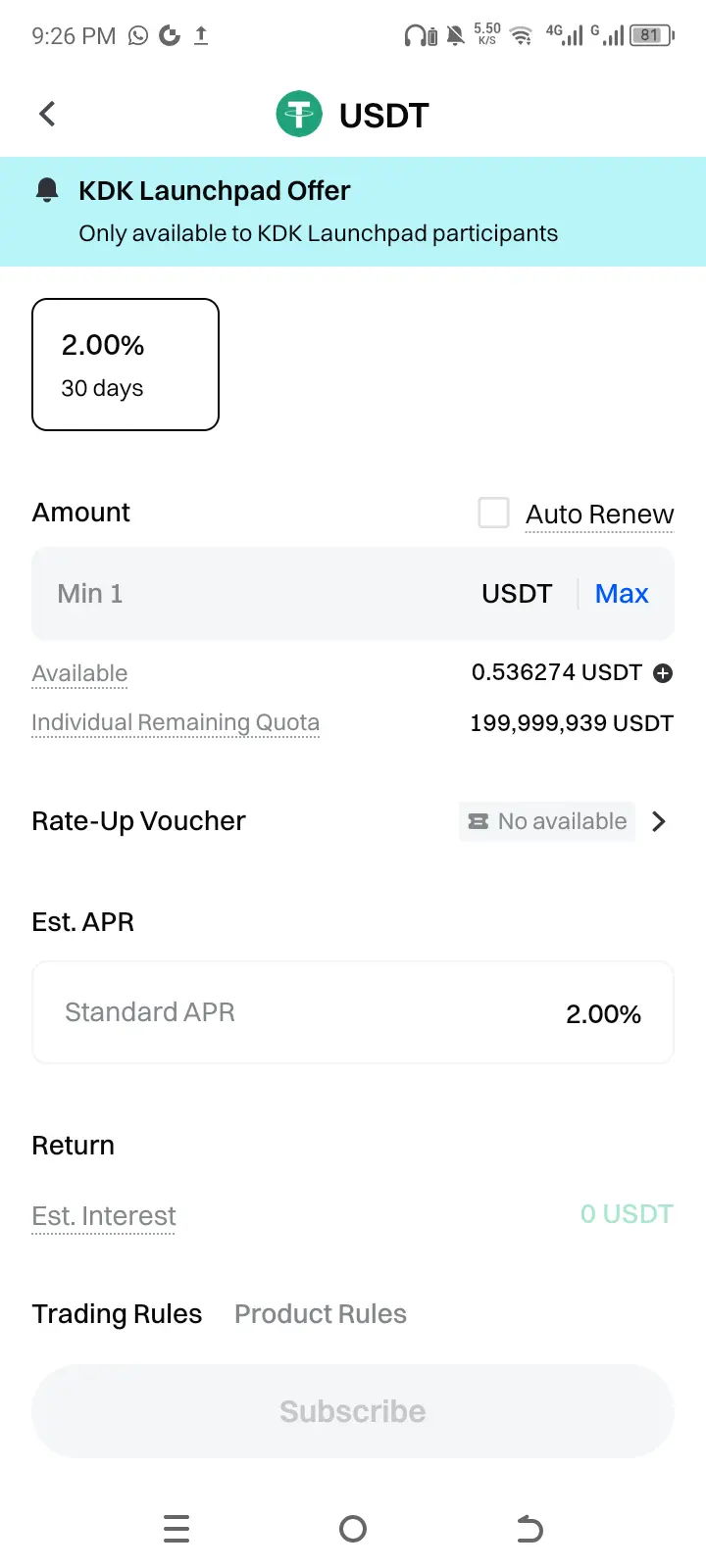Switch to Trading Rules tab
Viewport: 706px width, 1568px height.
(117, 1314)
